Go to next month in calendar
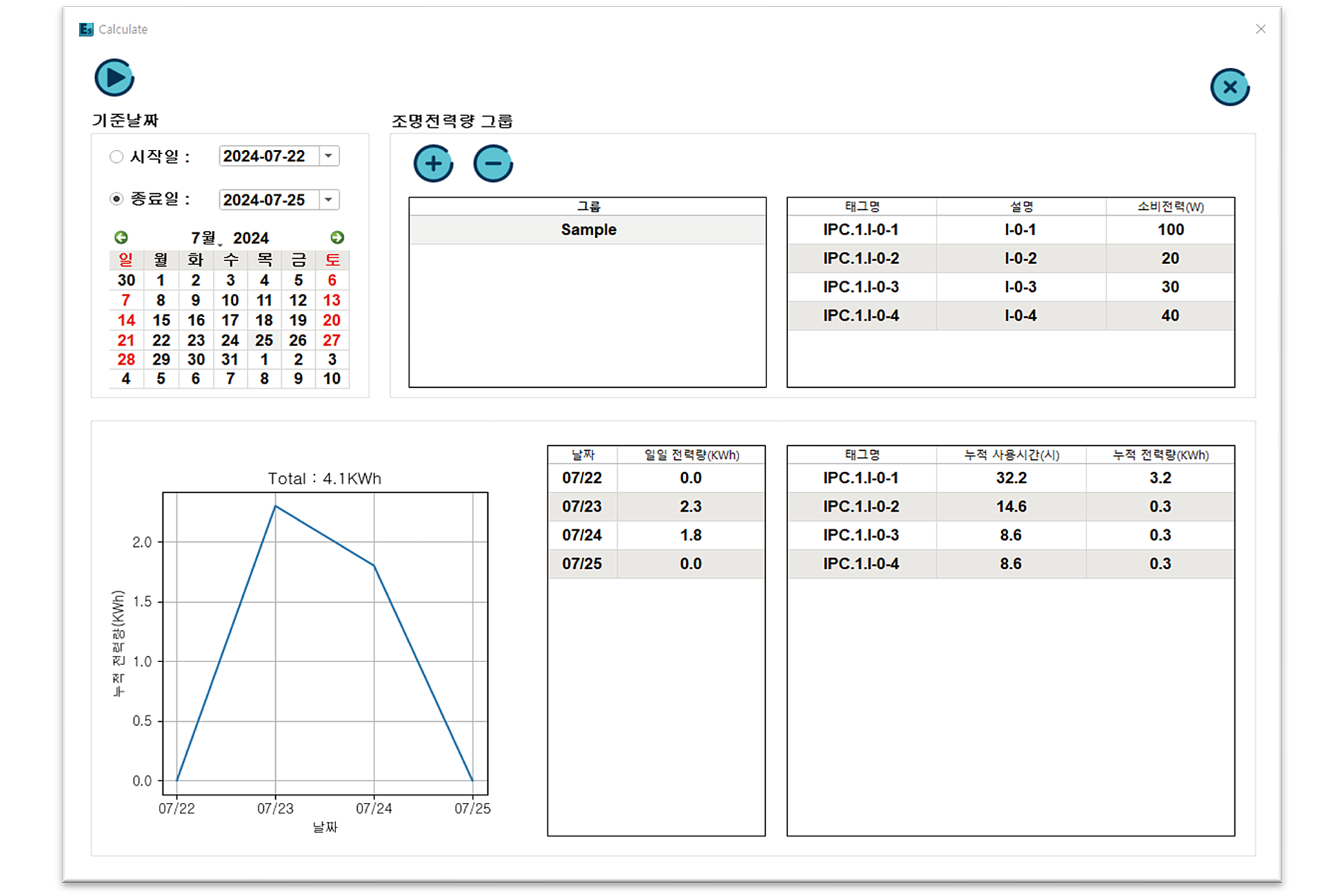The image size is (1344, 896). point(337,237)
